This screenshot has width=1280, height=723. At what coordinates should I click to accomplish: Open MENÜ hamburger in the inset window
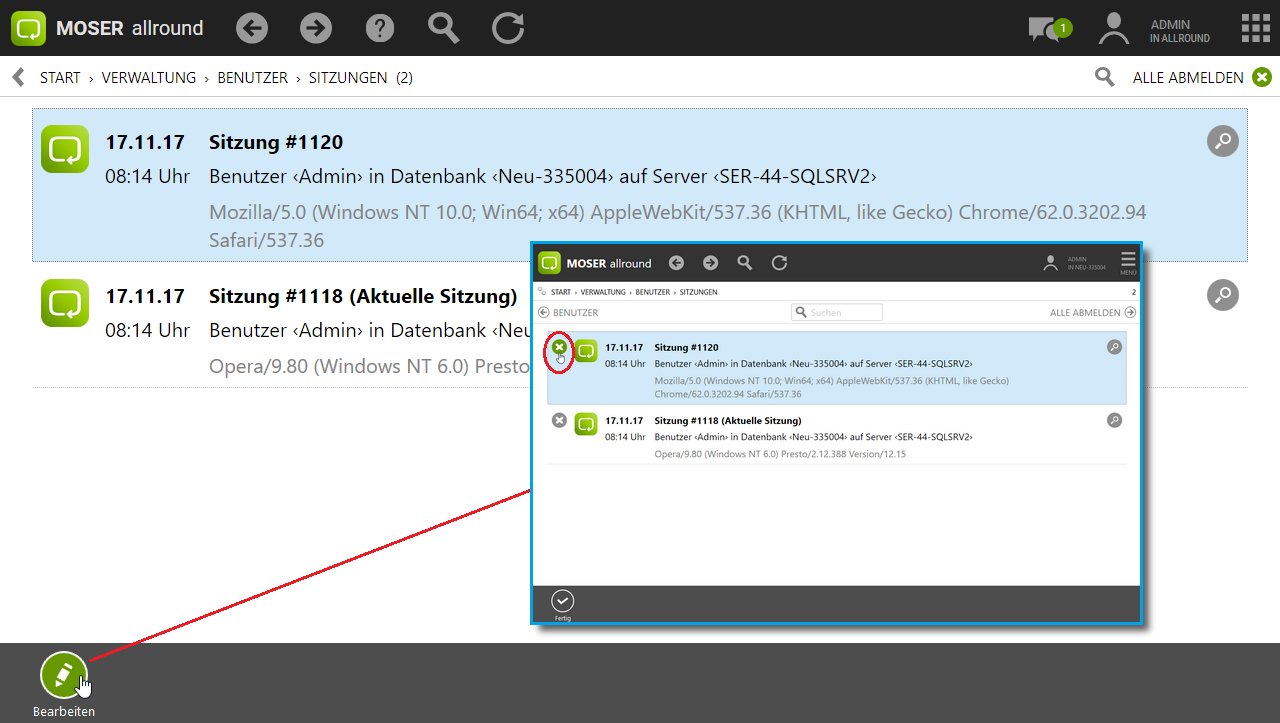pos(1128,262)
